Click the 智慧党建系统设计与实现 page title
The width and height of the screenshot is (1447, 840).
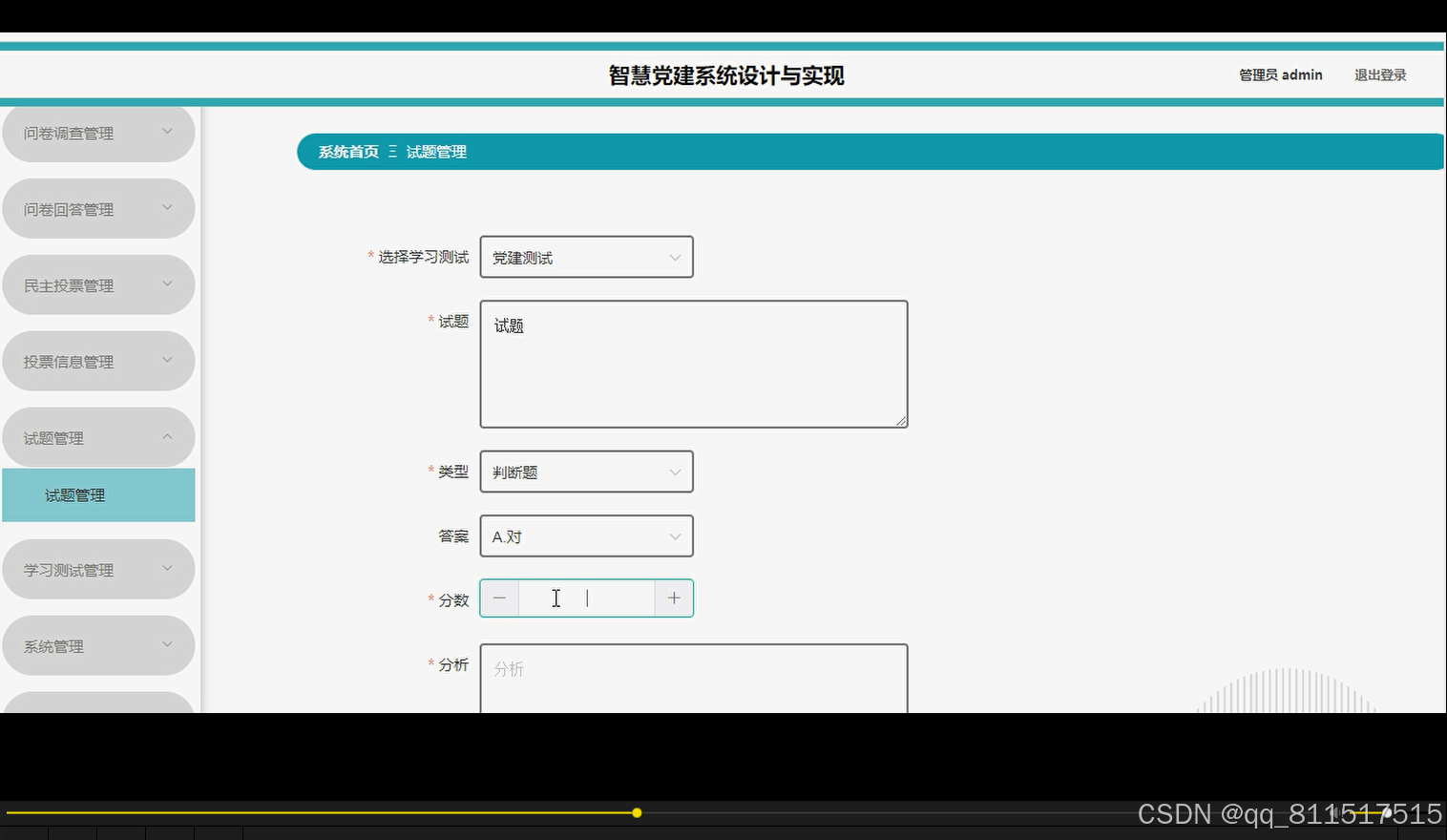[726, 75]
